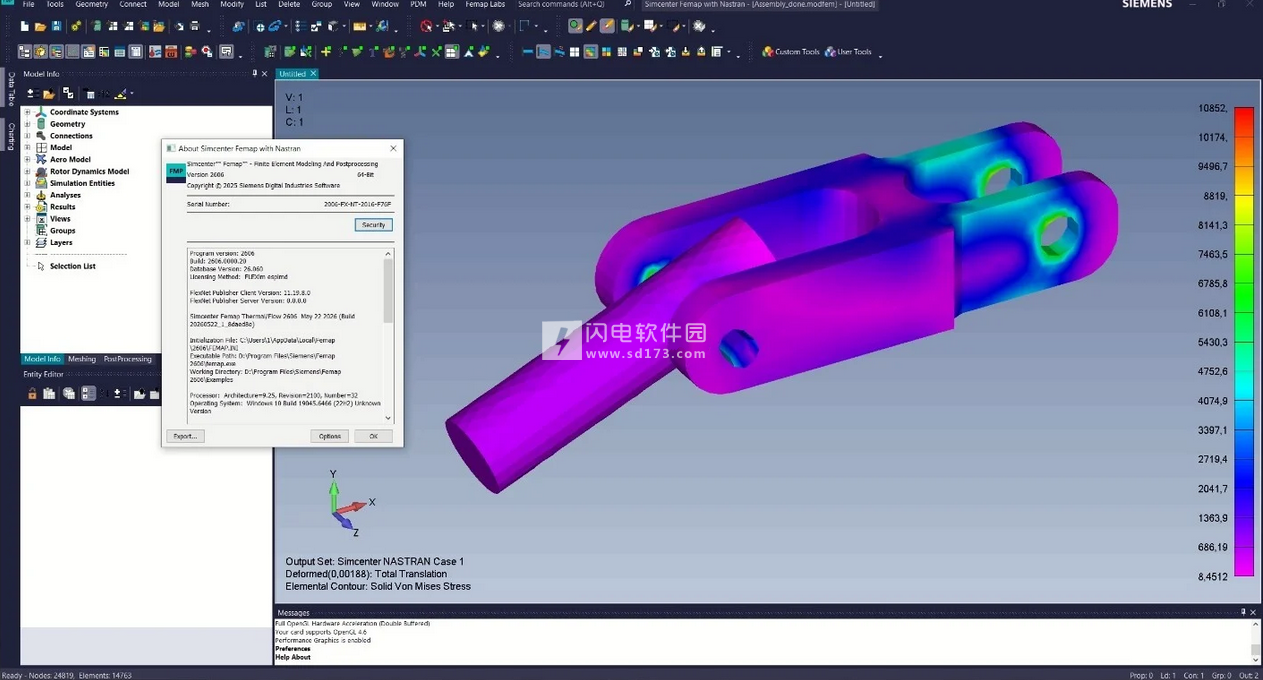Click the Serial Number value in About dialog
Viewport: 1263px width, 680px height.
pyautogui.click(x=357, y=204)
